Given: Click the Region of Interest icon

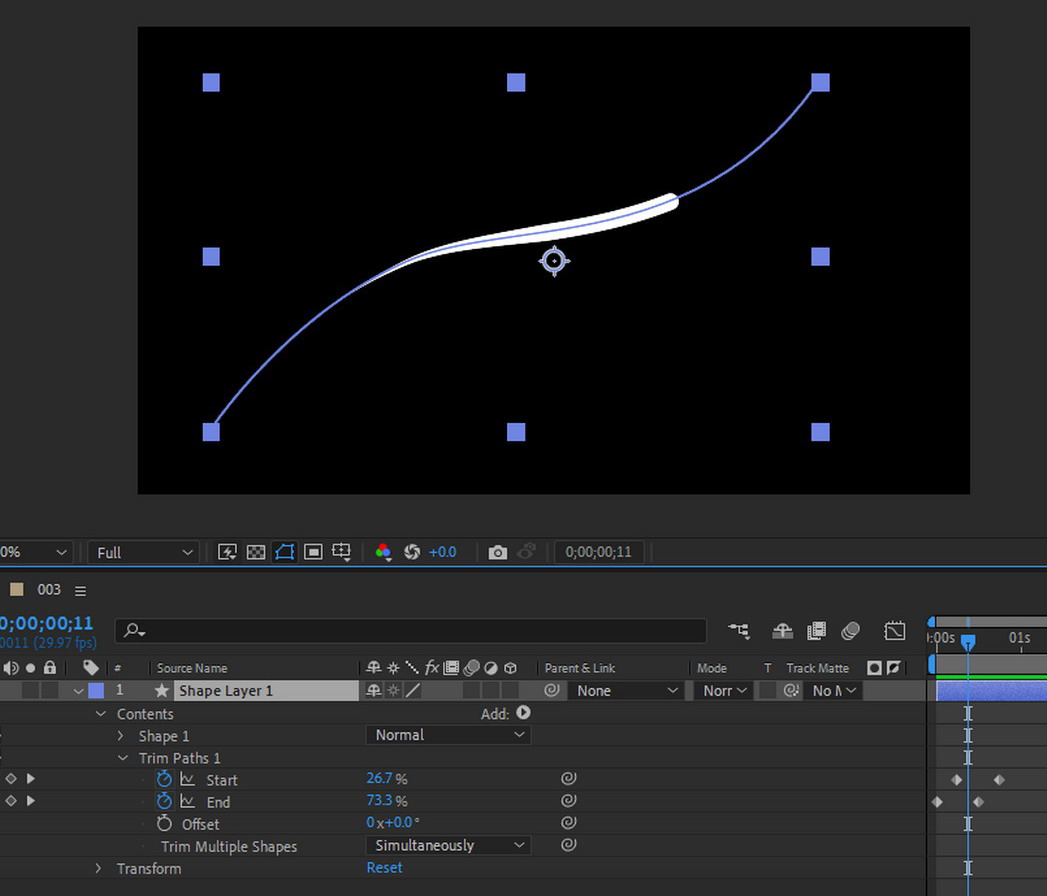Looking at the screenshot, I should click(x=313, y=552).
